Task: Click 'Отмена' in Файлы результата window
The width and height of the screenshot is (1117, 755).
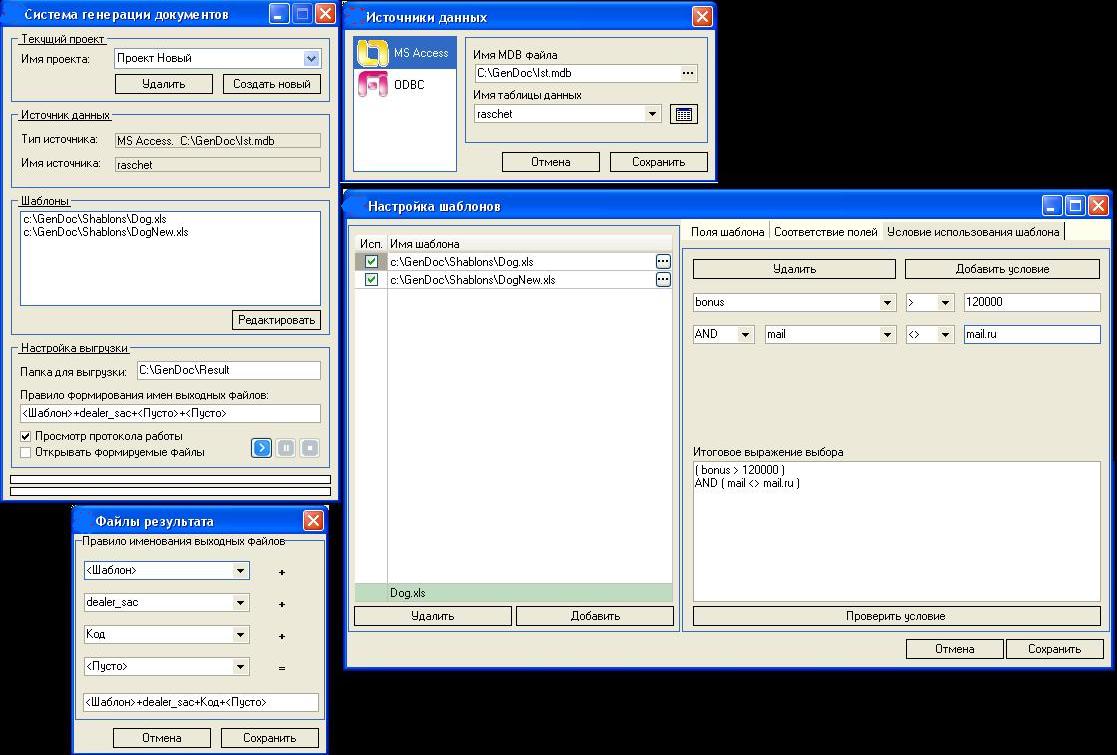Action: [x=162, y=738]
